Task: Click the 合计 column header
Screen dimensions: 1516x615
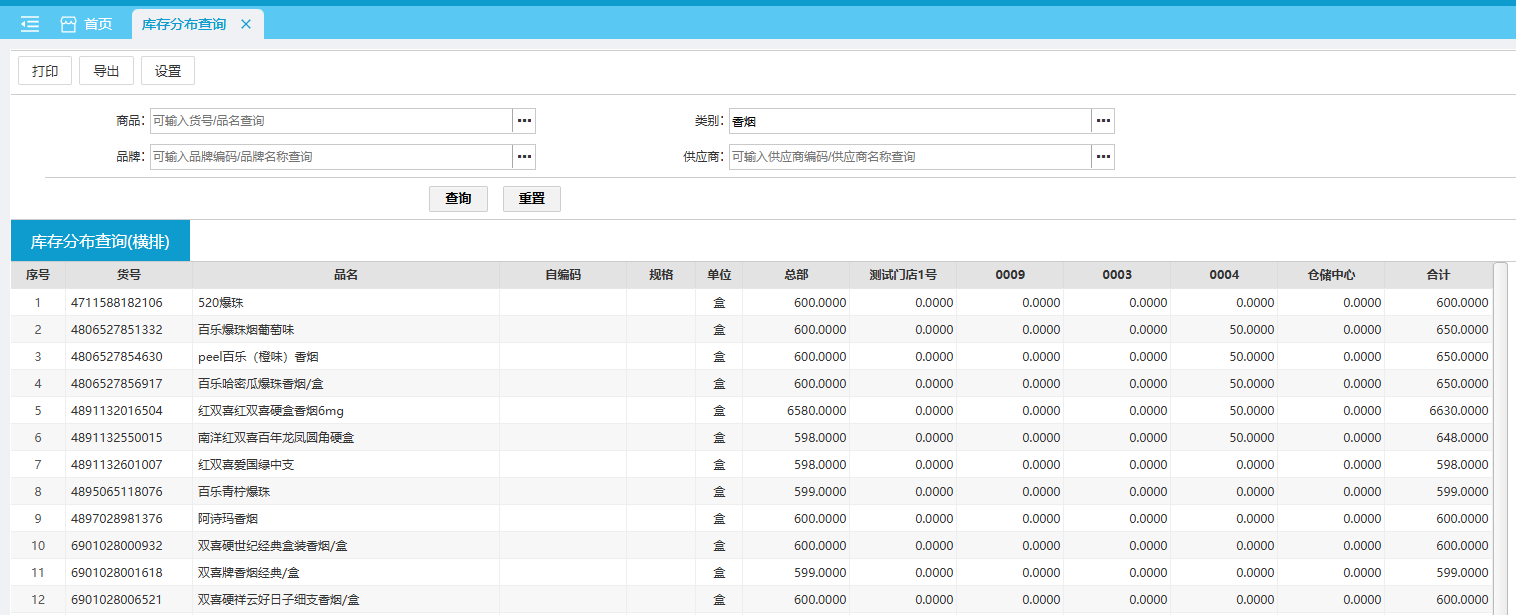Action: pyautogui.click(x=1438, y=275)
